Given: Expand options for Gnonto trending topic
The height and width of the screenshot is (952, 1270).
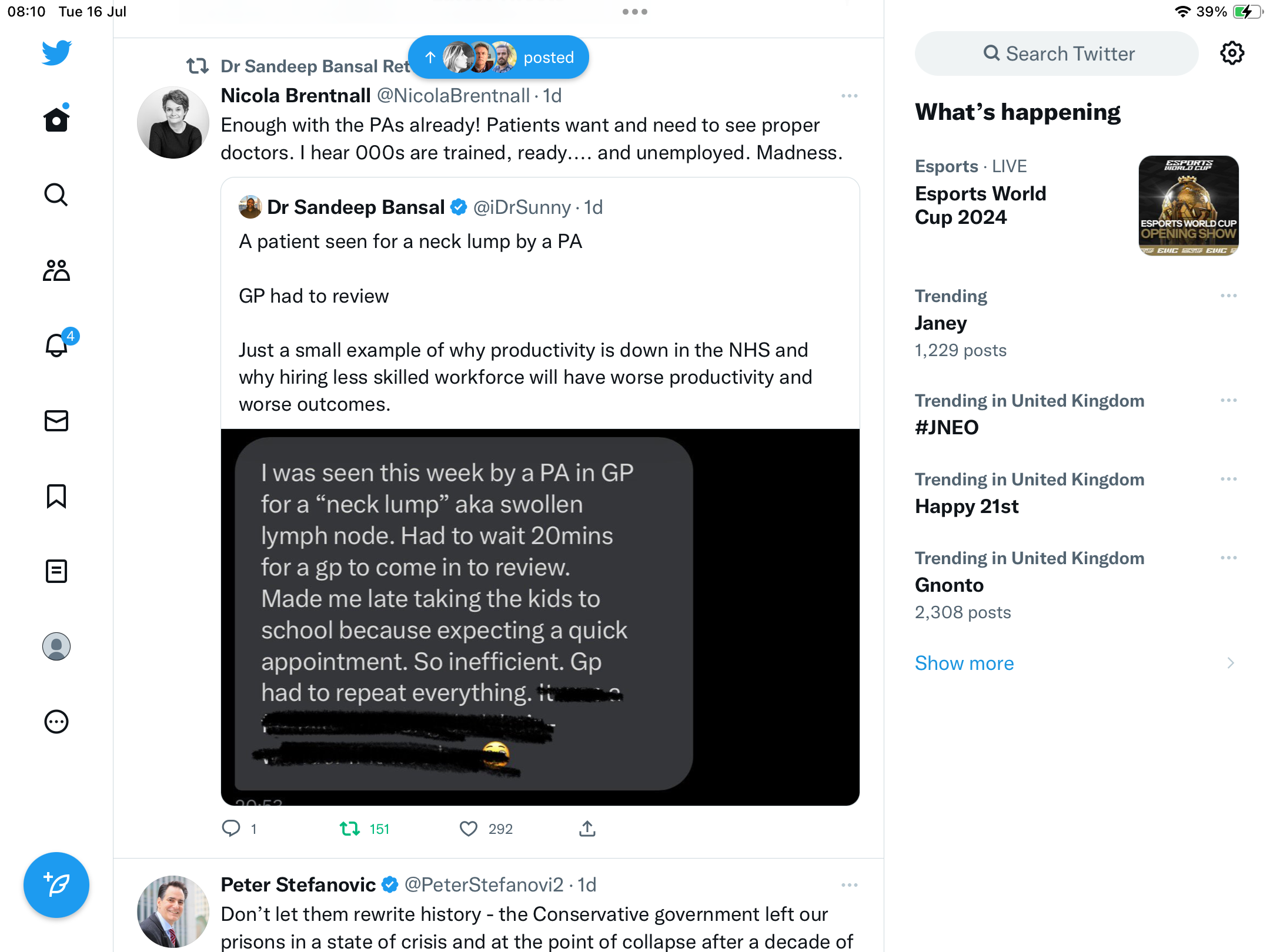Looking at the screenshot, I should [1228, 558].
